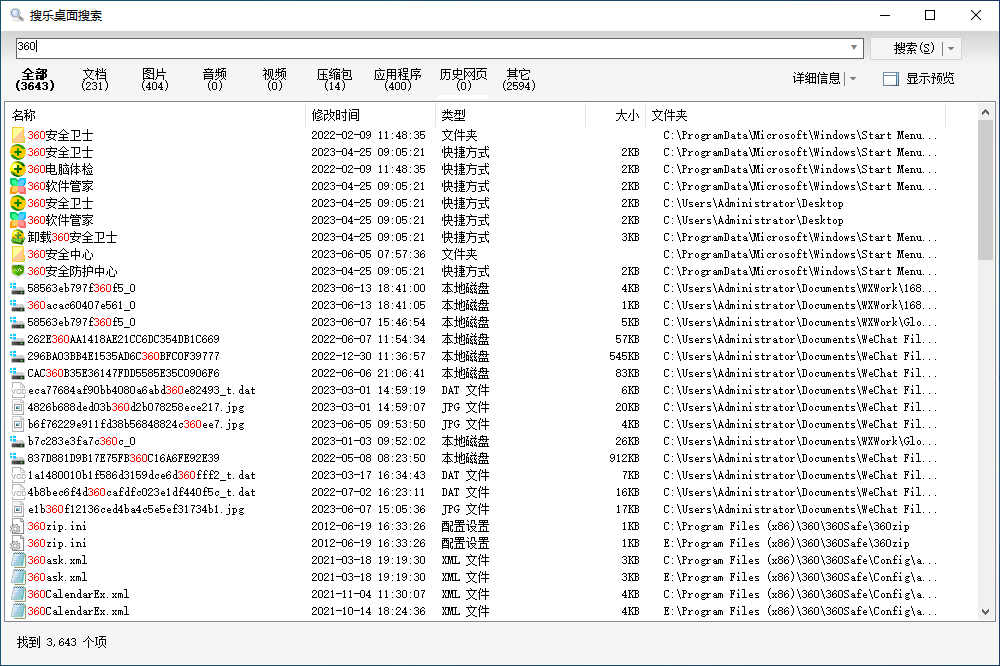
Task: Click the 360安全中心 folder icon
Action: pos(18,254)
